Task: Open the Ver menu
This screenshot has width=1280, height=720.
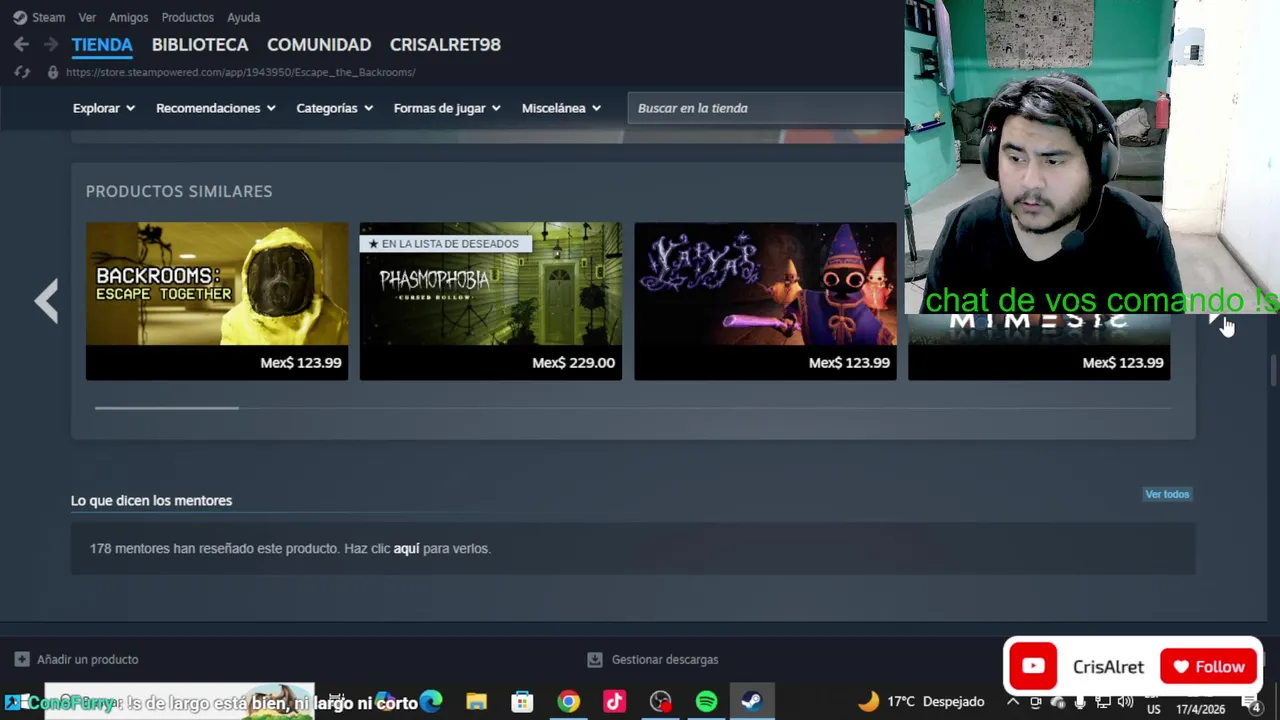Action: pos(87,17)
